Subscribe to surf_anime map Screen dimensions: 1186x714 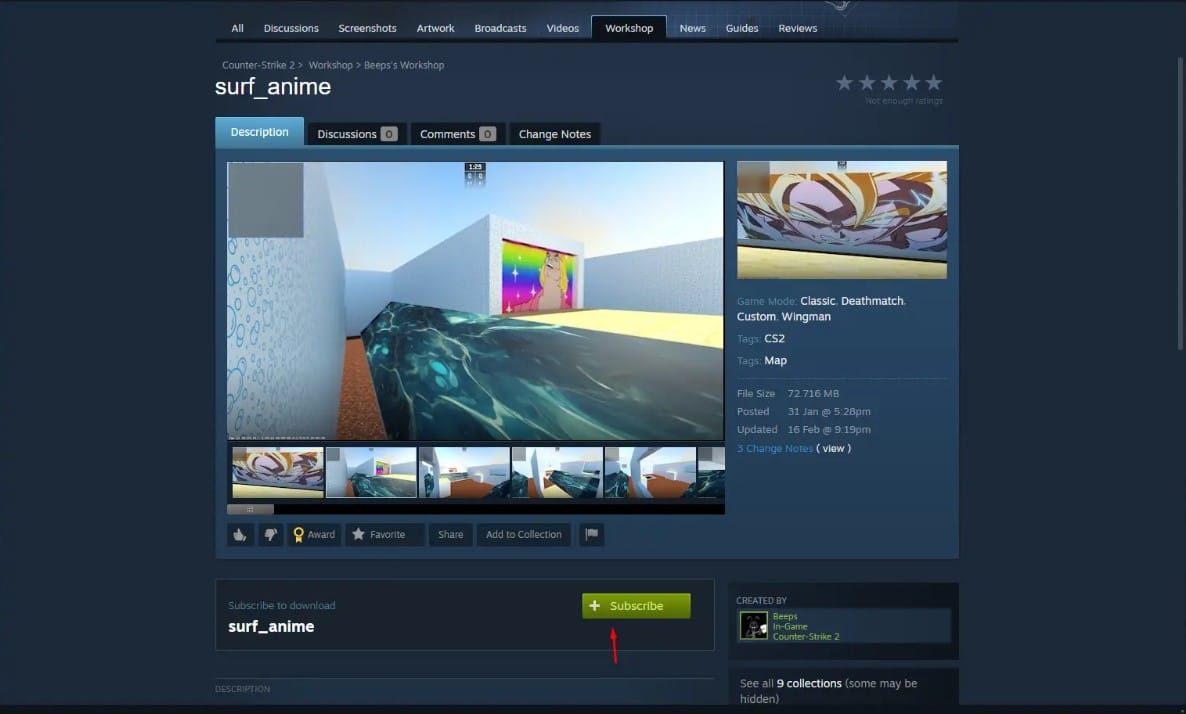point(636,606)
